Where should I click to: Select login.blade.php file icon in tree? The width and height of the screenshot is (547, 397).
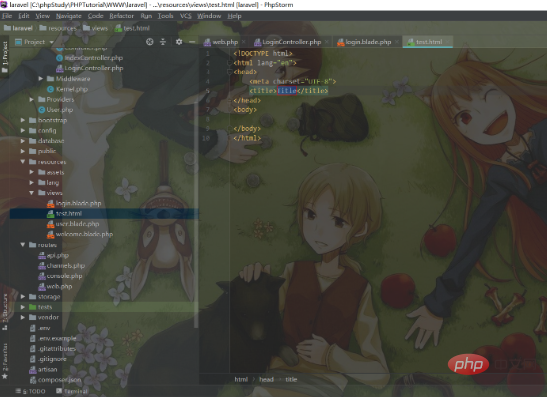point(51,203)
